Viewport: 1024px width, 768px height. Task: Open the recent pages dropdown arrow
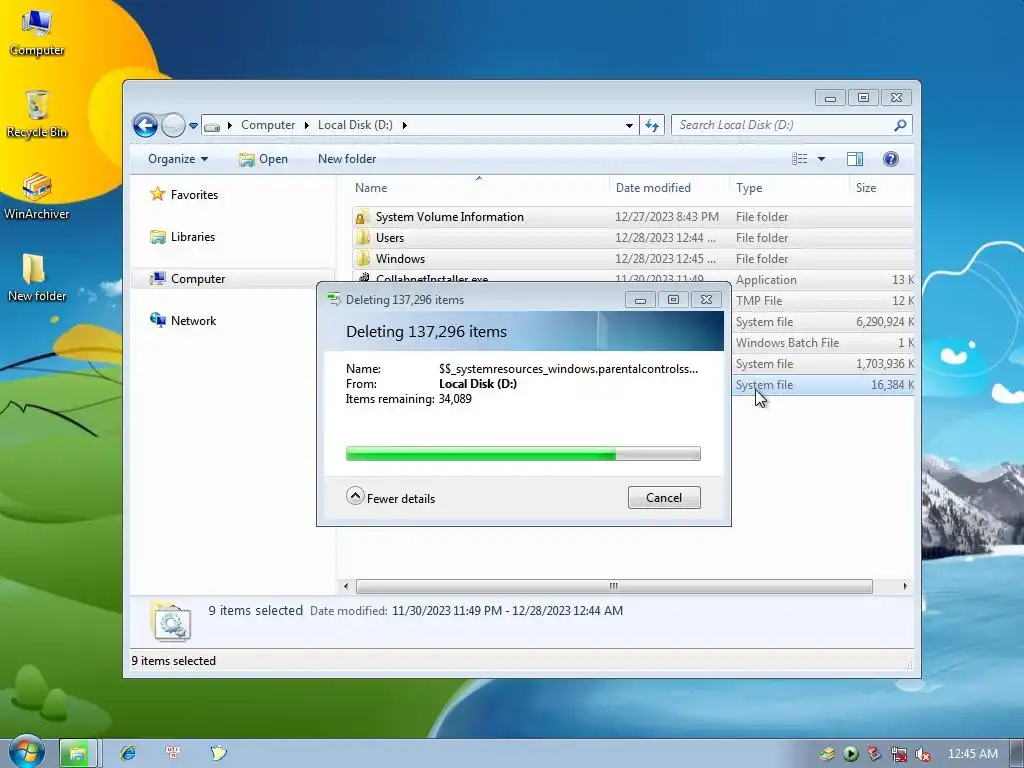pyautogui.click(x=193, y=125)
